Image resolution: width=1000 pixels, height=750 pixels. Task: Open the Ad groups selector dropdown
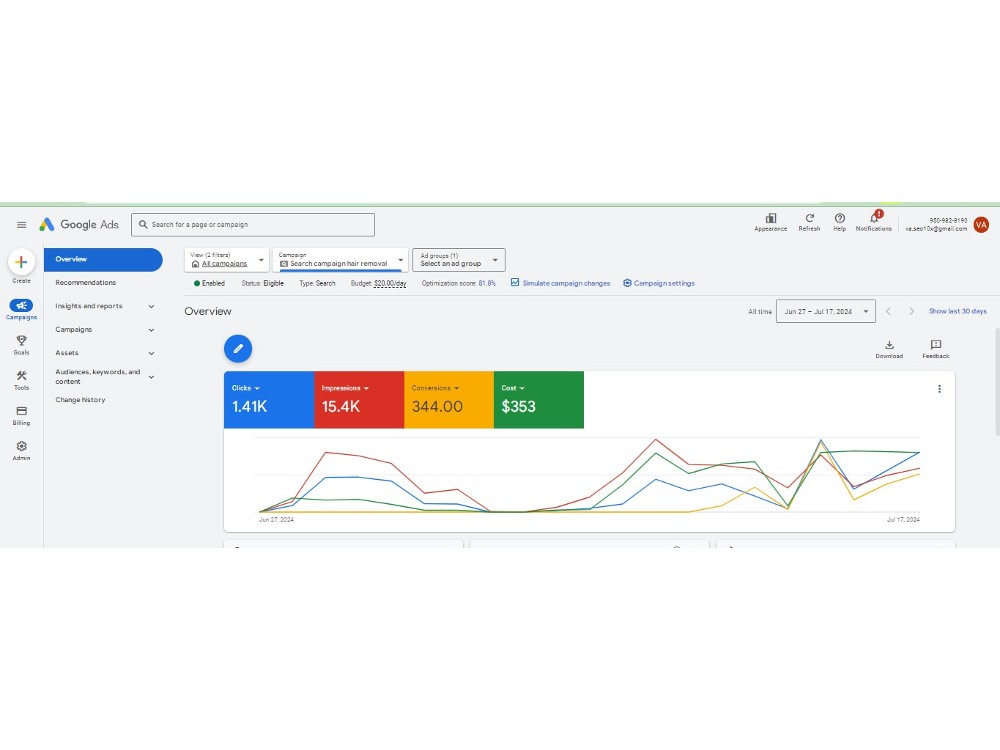[x=459, y=260]
